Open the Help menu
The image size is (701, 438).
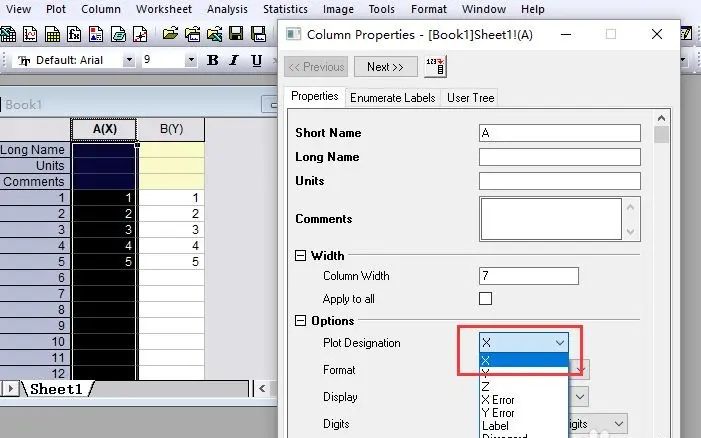[533, 9]
